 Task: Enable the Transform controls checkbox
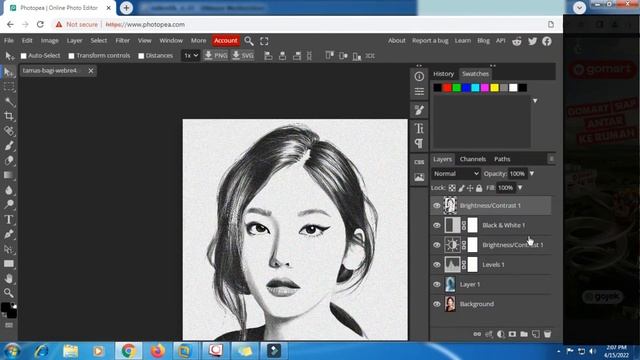[x=71, y=56]
